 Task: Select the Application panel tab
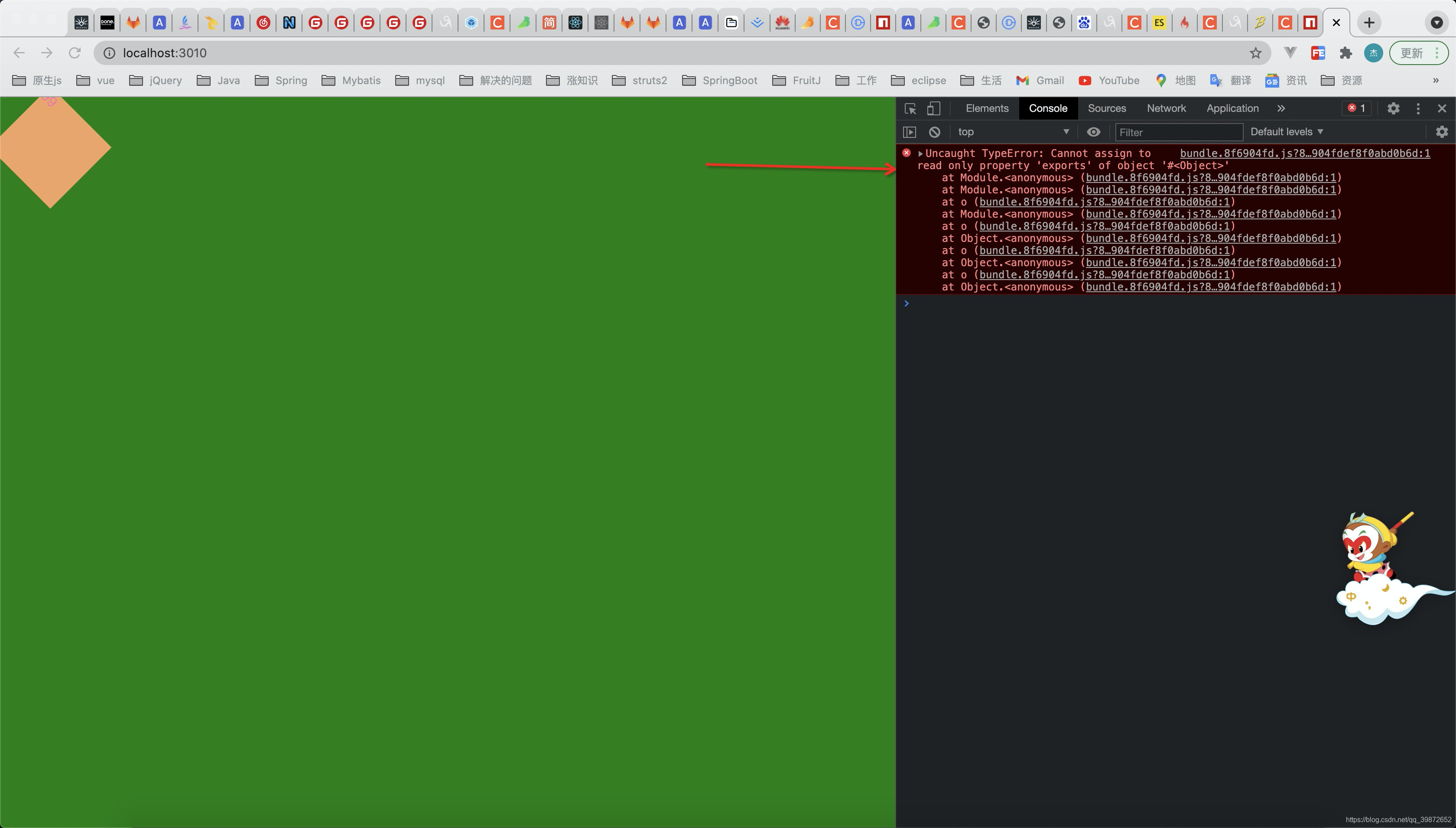1233,108
